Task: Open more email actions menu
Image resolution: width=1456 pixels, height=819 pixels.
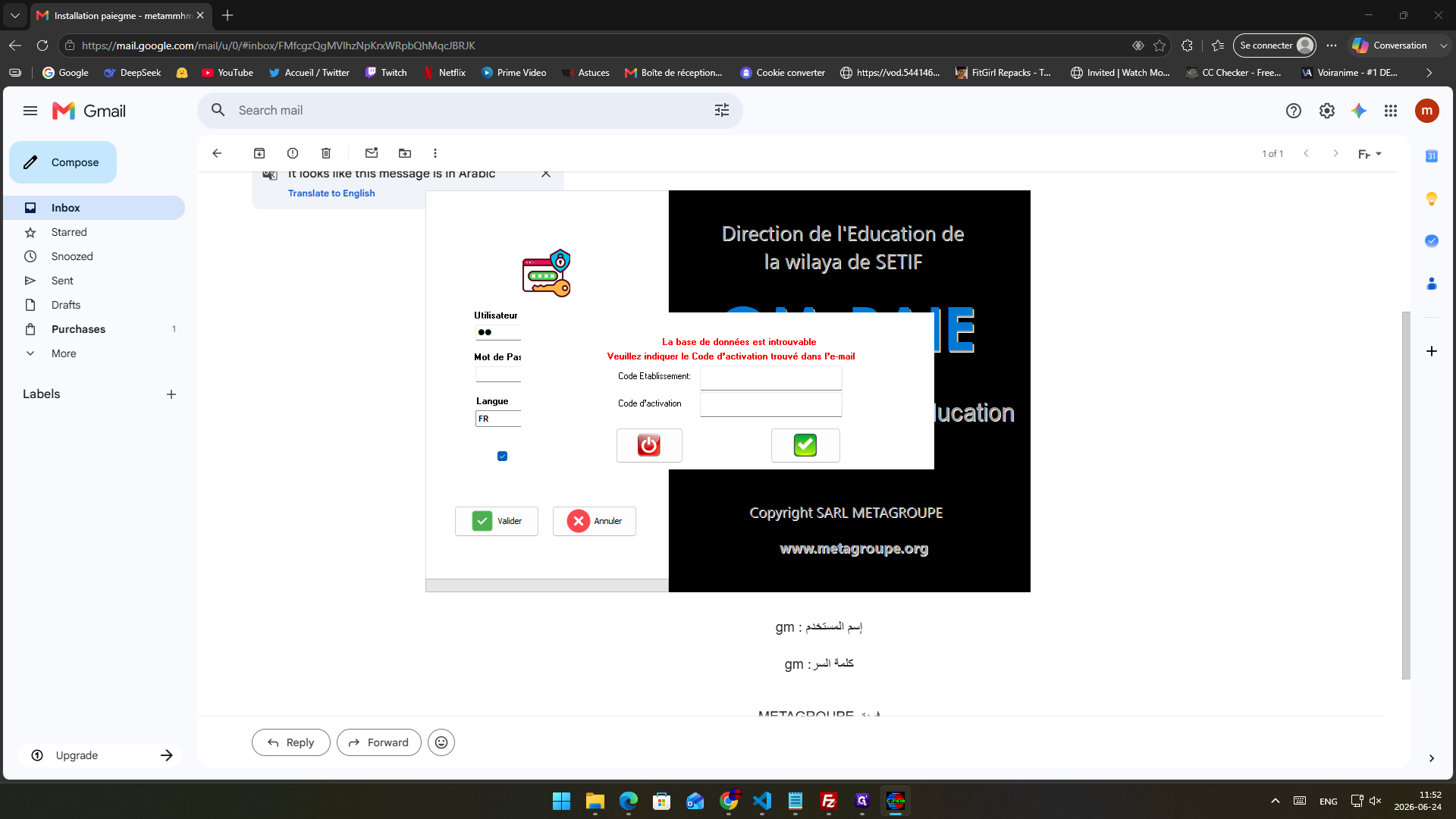Action: click(435, 153)
